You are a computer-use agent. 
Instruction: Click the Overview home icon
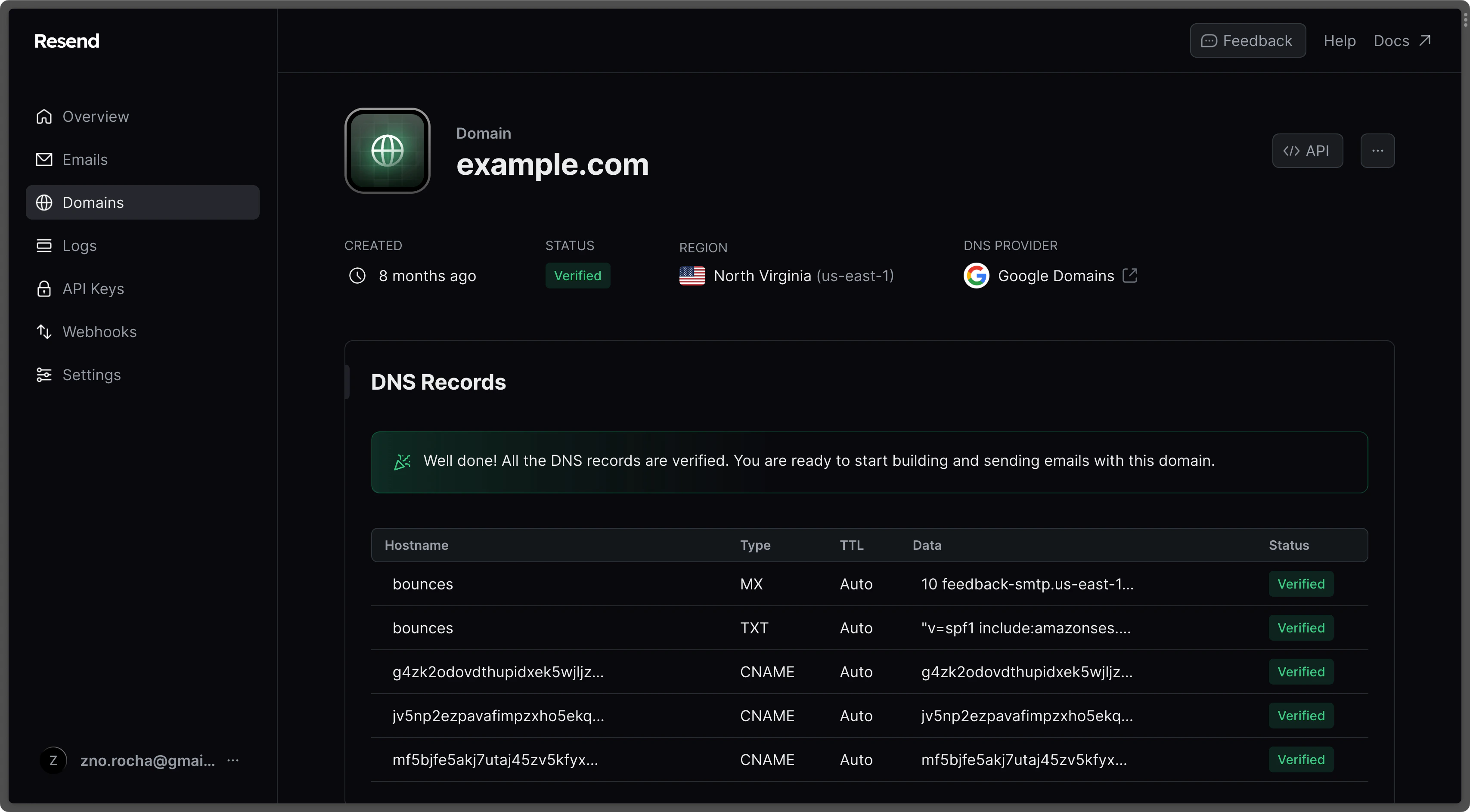[x=44, y=116]
